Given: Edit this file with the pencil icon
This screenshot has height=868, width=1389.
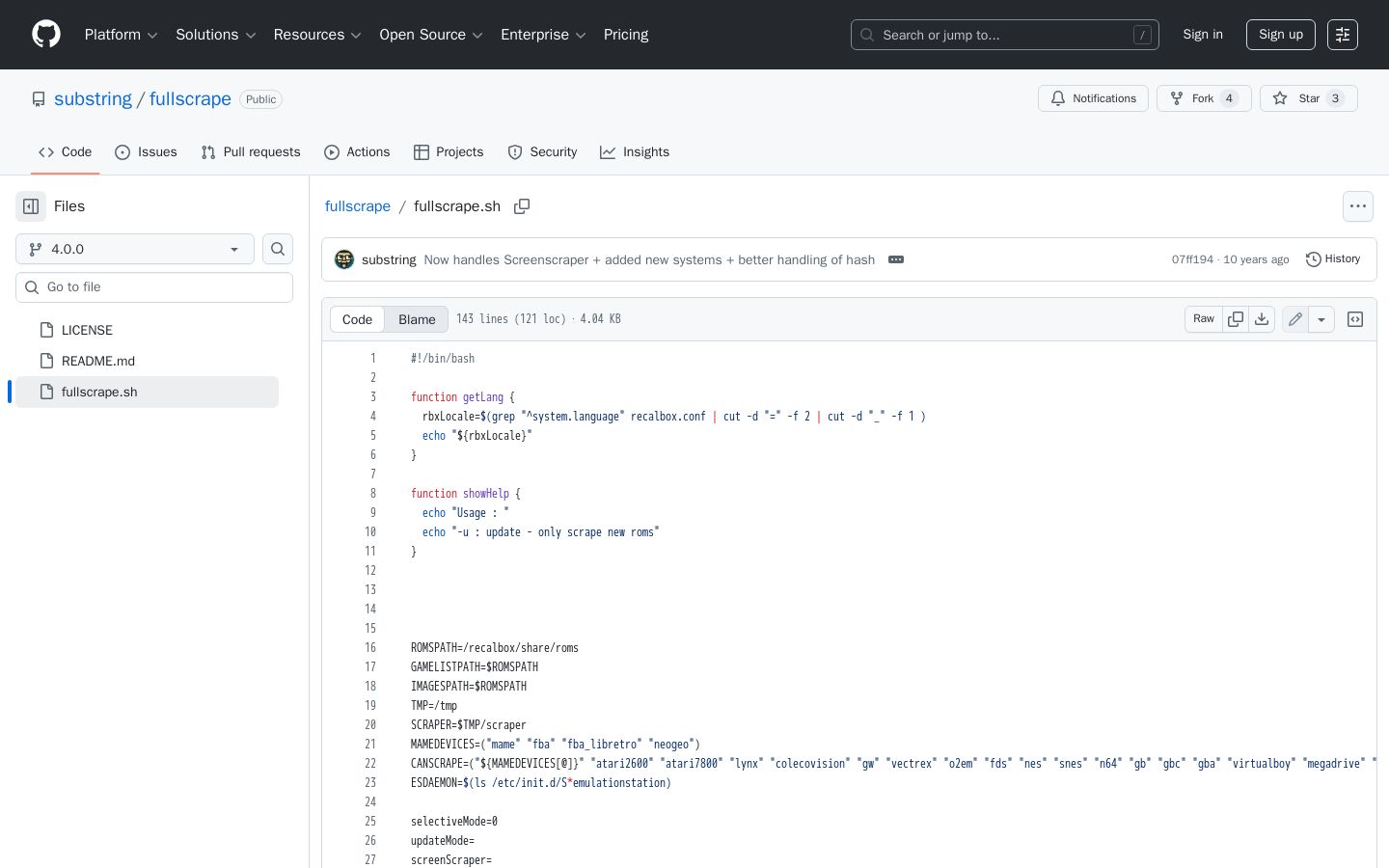Looking at the screenshot, I should (x=1295, y=319).
